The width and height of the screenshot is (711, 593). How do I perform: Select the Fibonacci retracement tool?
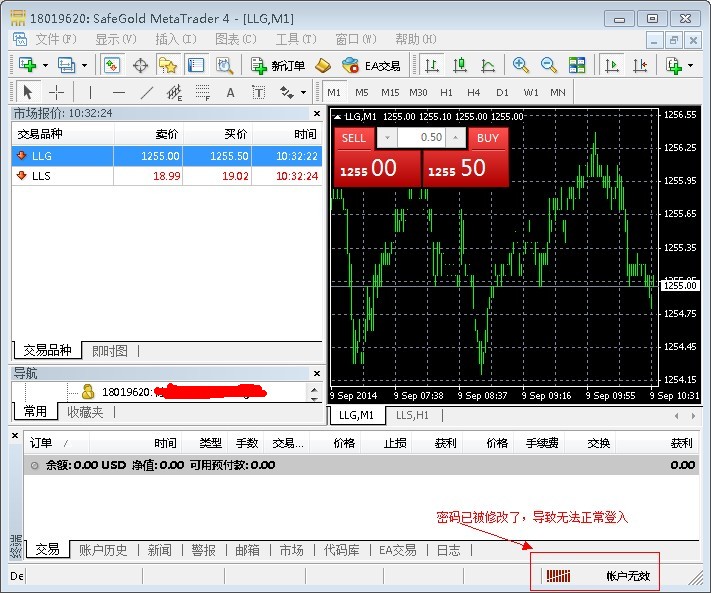tap(203, 92)
